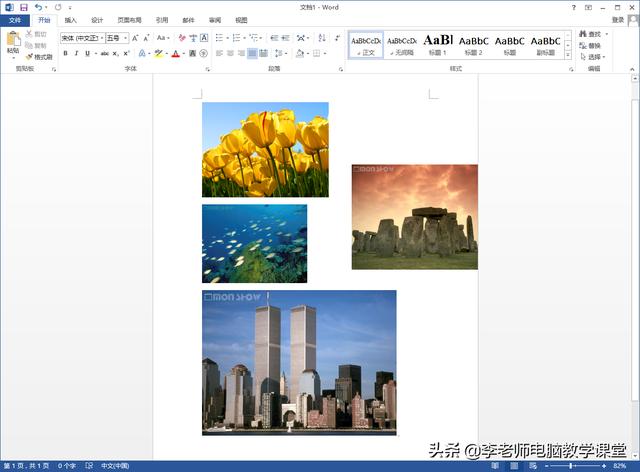Click the character shading icon
Viewport: 640px width, 472px height.
[x=193, y=53]
